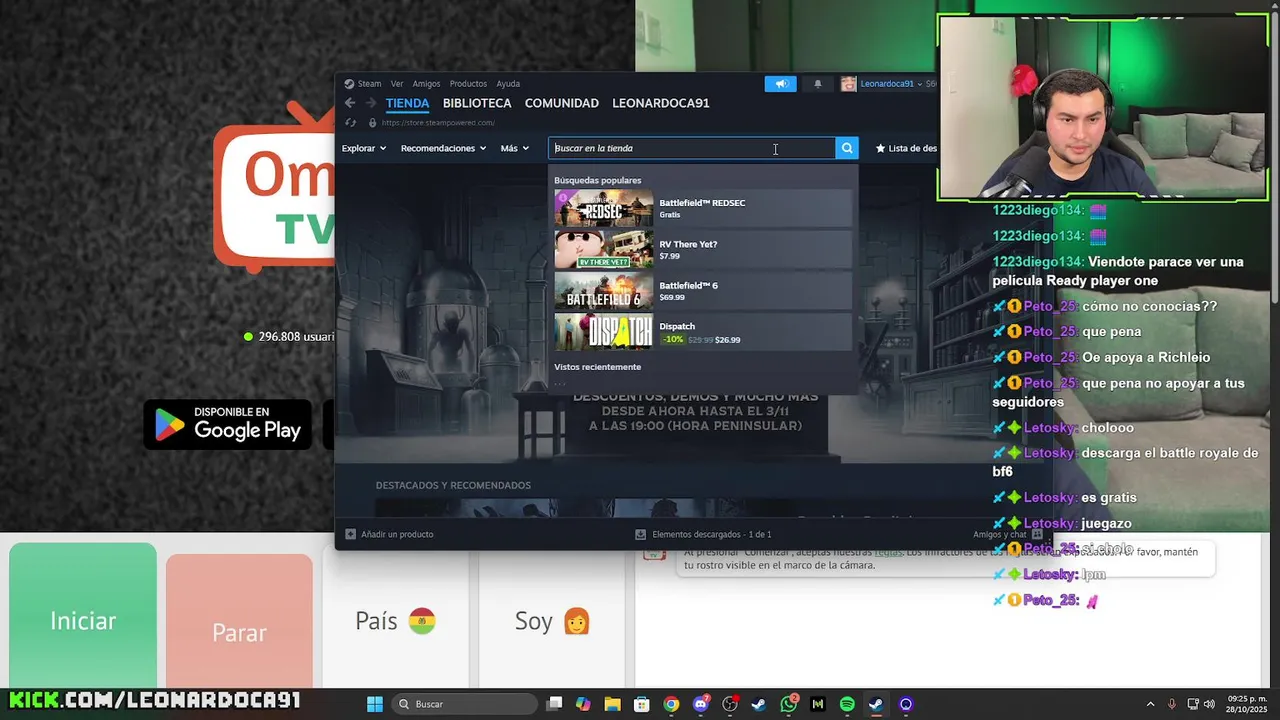Open the LEONARDOCA91 profile tab
This screenshot has height=720, width=1280.
tap(661, 103)
